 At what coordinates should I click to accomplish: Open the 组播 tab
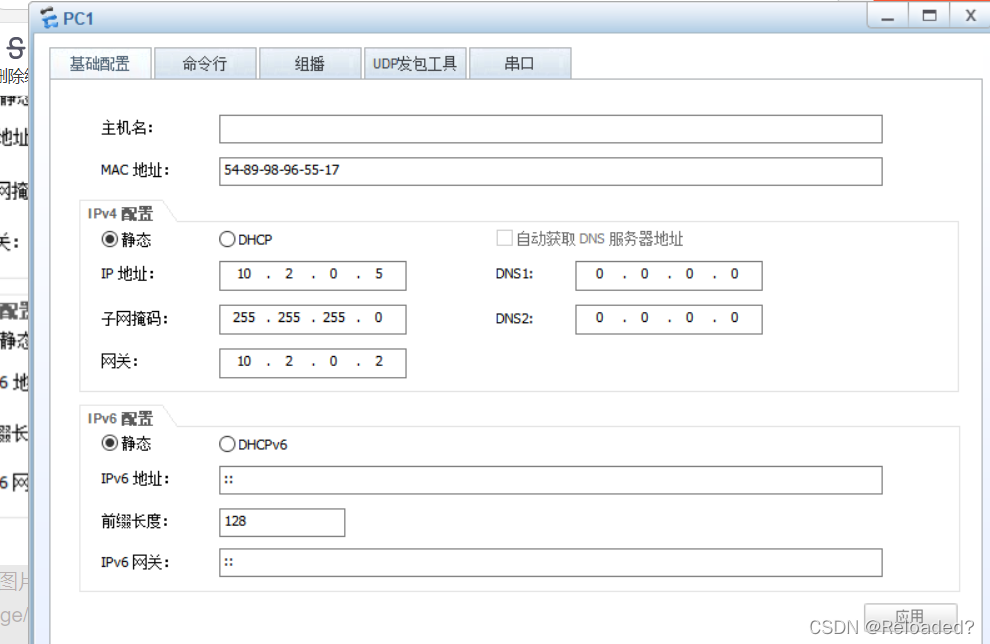[x=309, y=63]
